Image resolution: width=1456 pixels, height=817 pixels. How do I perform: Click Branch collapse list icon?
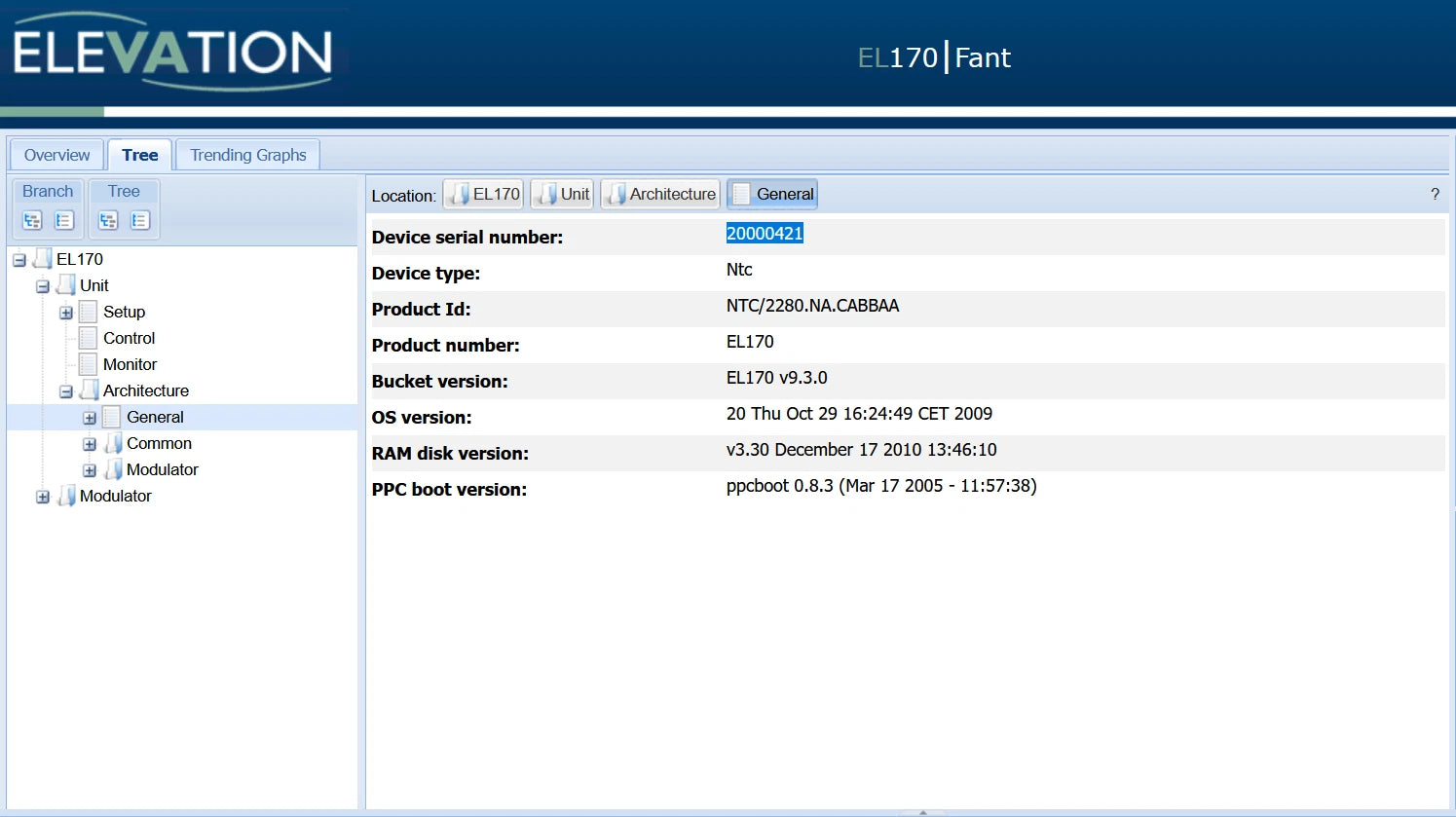[x=64, y=220]
